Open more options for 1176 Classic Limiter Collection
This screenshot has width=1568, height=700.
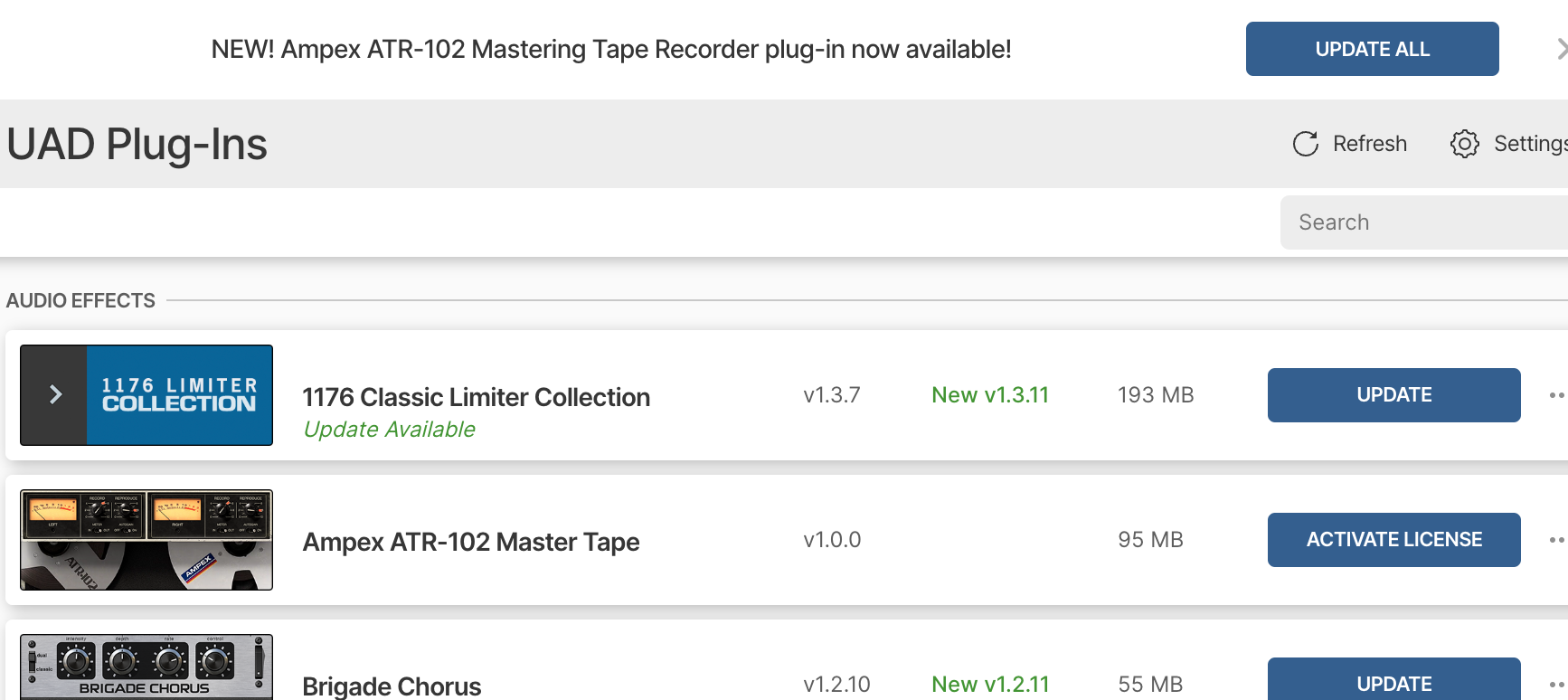tap(1556, 395)
